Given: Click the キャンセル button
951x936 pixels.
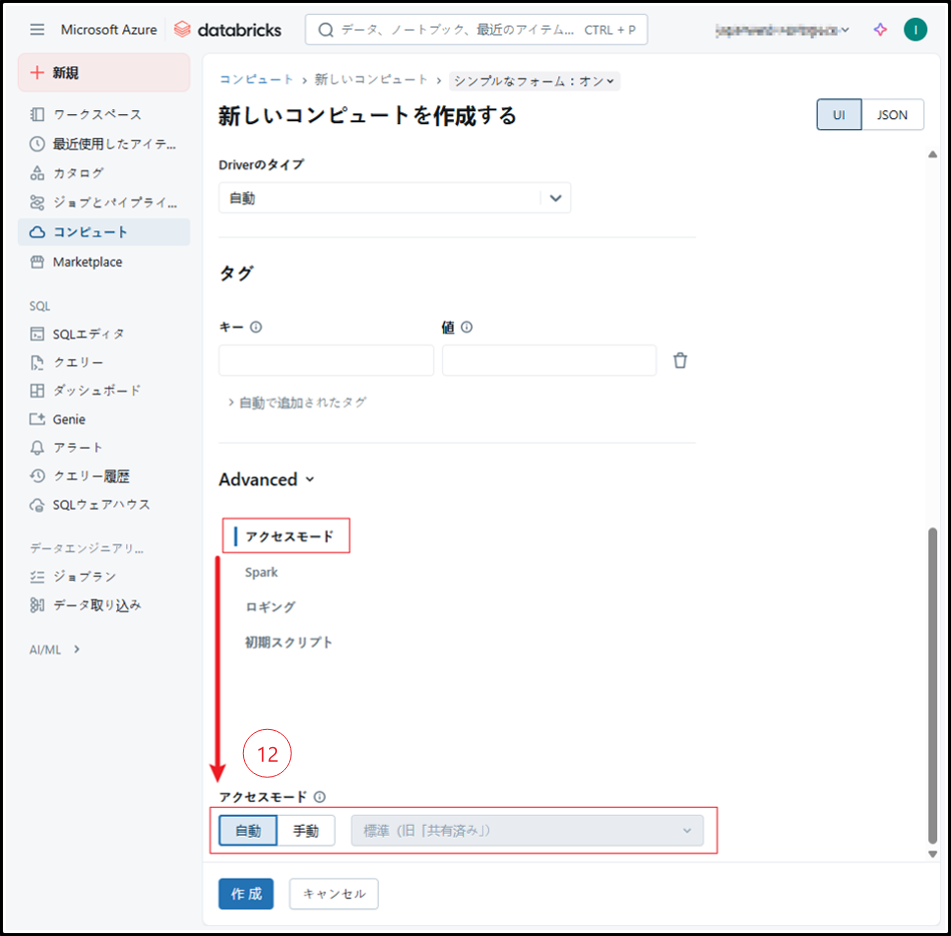Looking at the screenshot, I should (334, 894).
